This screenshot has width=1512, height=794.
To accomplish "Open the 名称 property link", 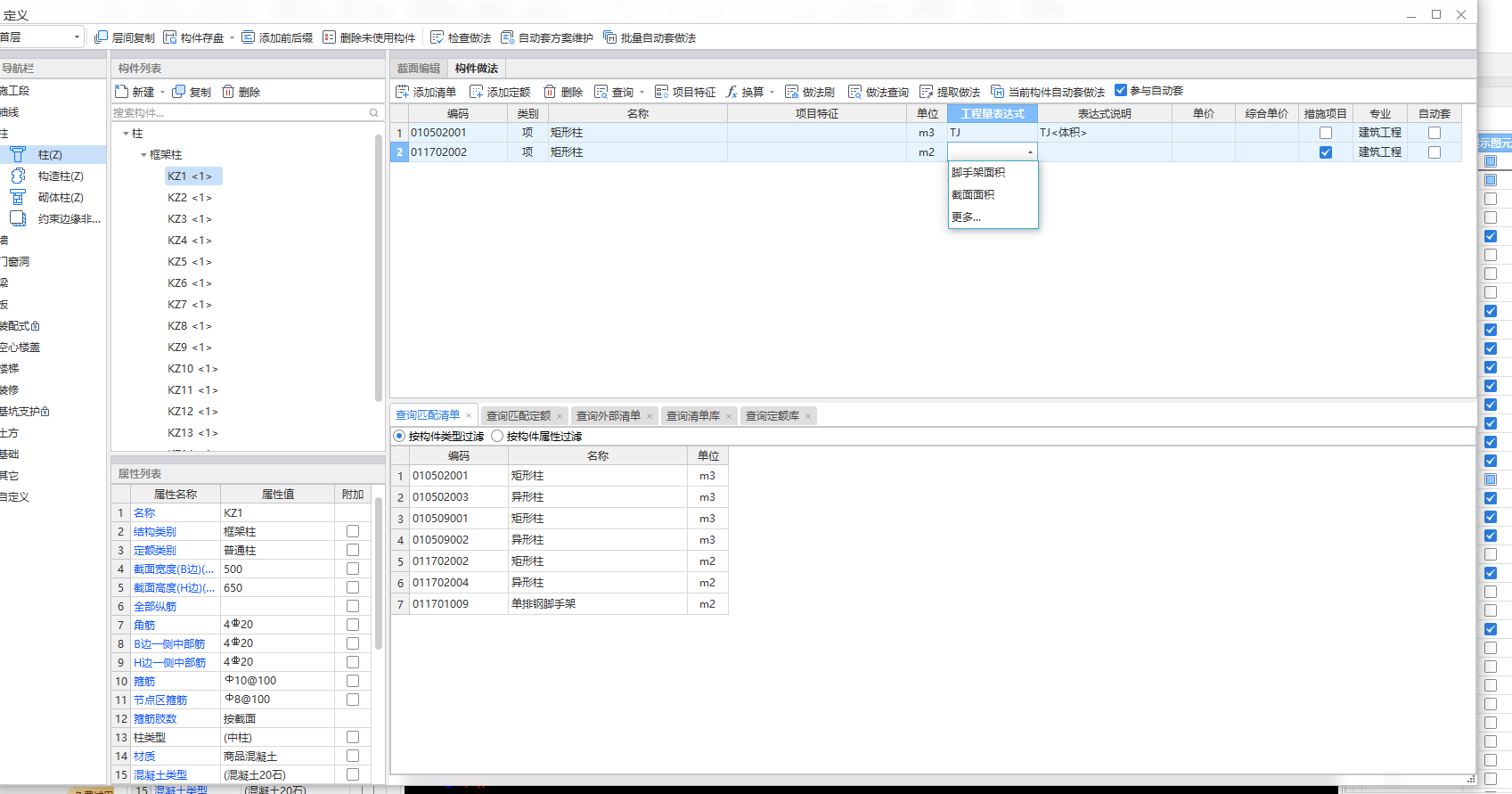I will pos(144,512).
